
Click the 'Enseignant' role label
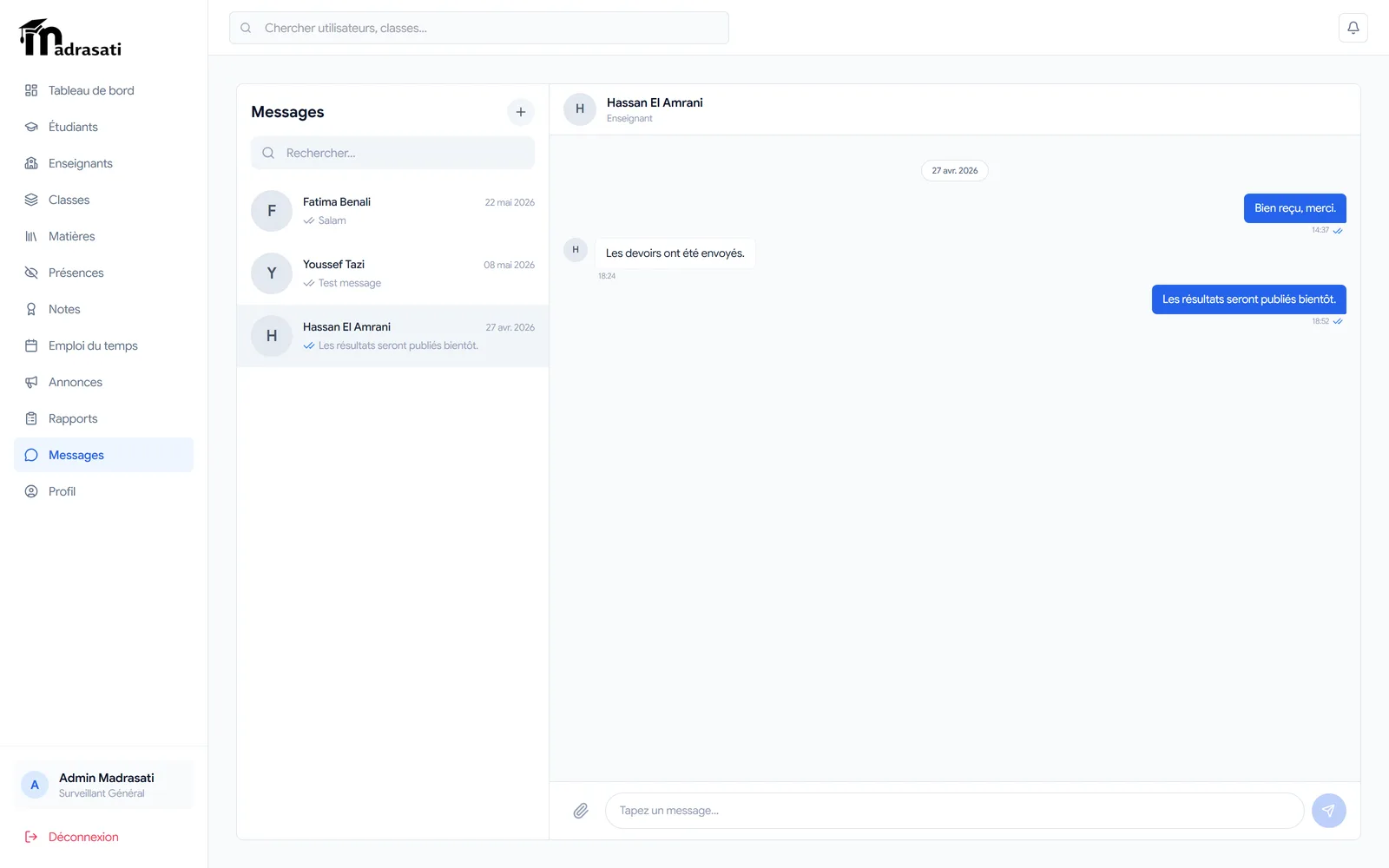point(629,119)
